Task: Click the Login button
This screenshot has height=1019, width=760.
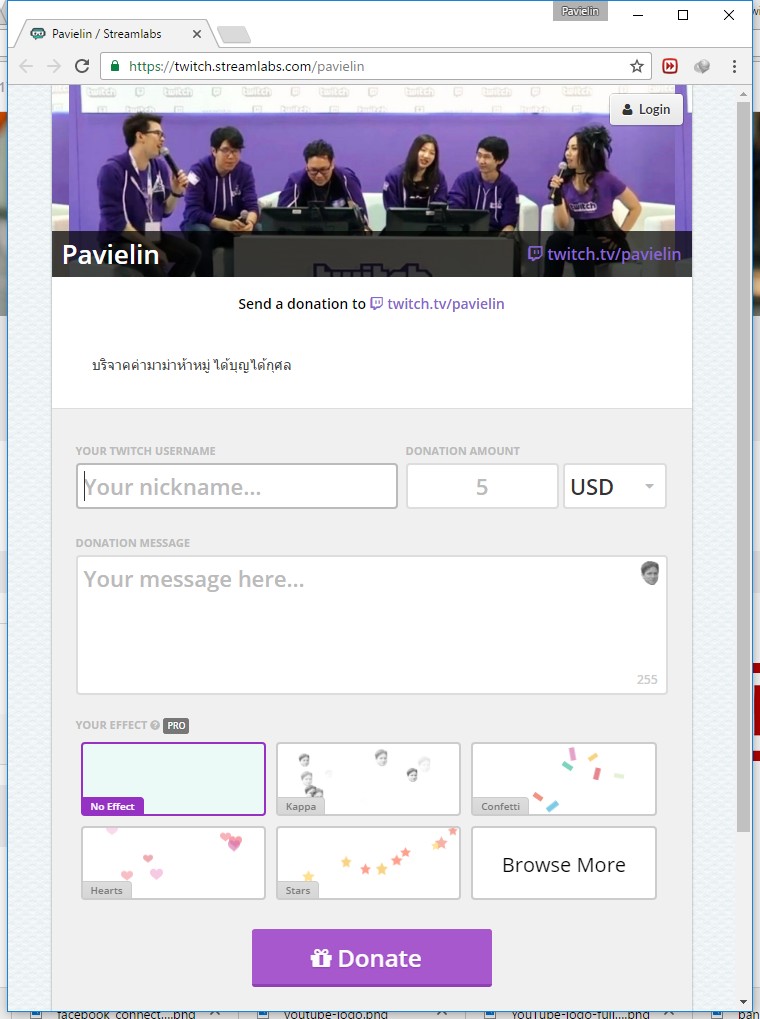Action: (646, 109)
